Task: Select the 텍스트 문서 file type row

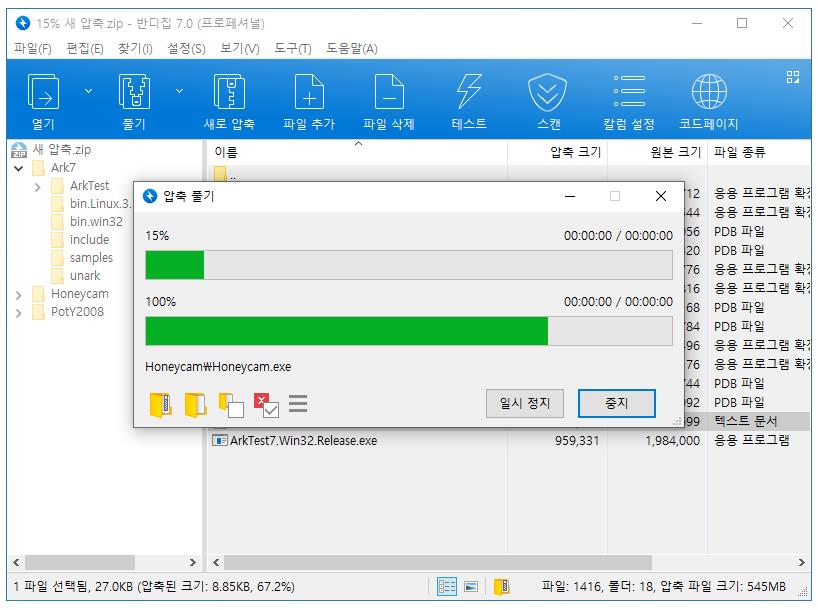Action: [746, 421]
